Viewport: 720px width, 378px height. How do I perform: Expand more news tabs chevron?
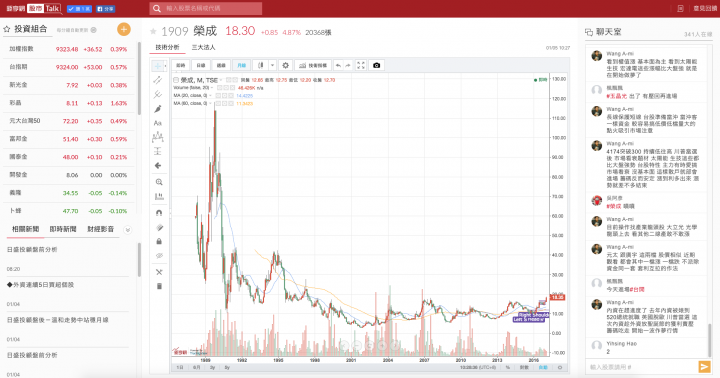click(128, 230)
